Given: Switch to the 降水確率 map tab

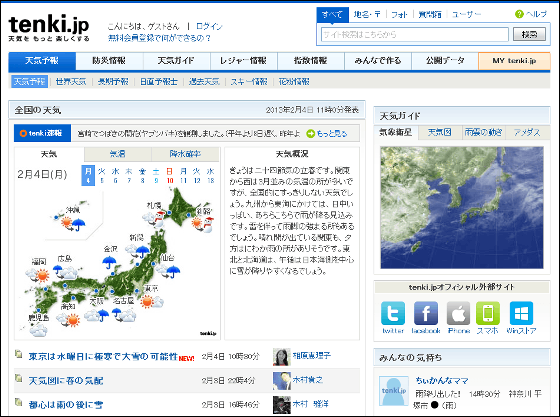Looking at the screenshot, I should coord(185,154).
